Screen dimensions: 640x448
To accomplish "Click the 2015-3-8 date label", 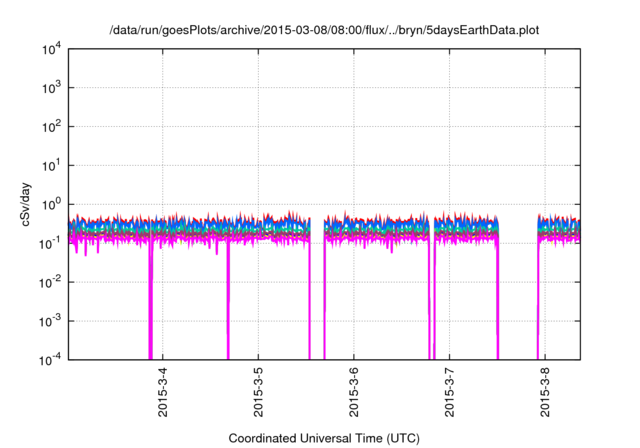I will [x=545, y=392].
